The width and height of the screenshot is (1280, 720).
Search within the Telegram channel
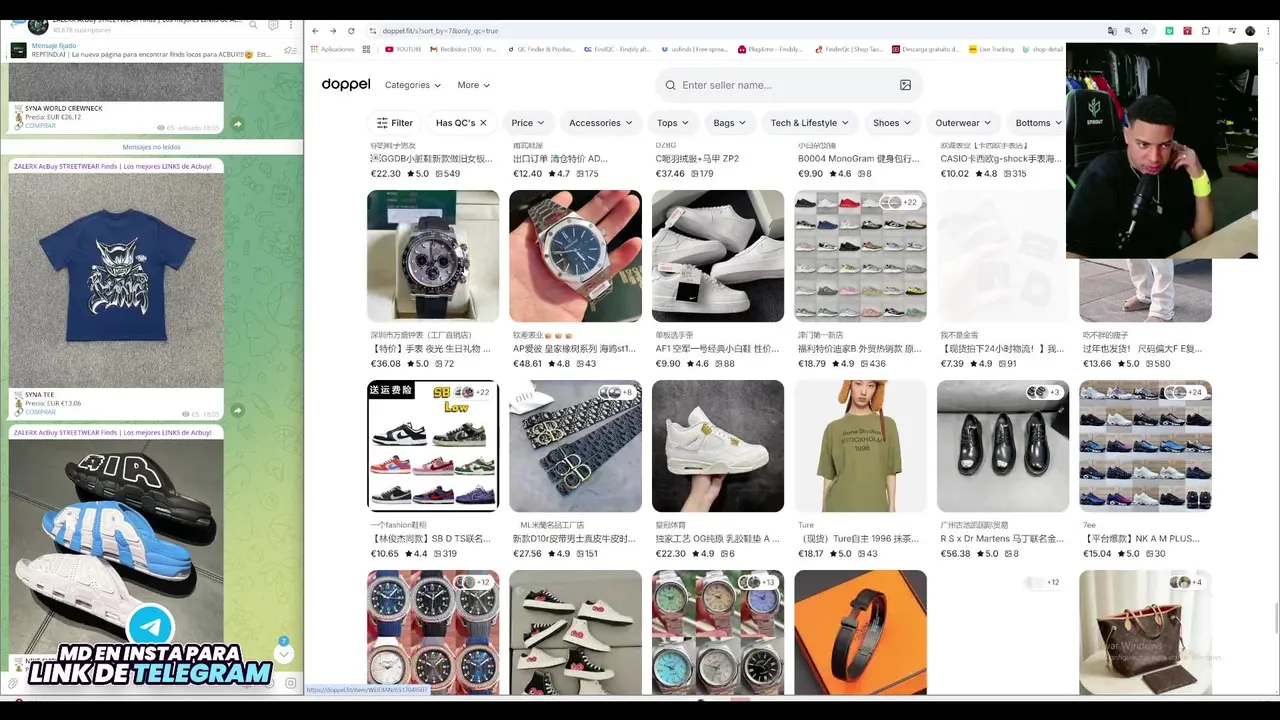255,25
